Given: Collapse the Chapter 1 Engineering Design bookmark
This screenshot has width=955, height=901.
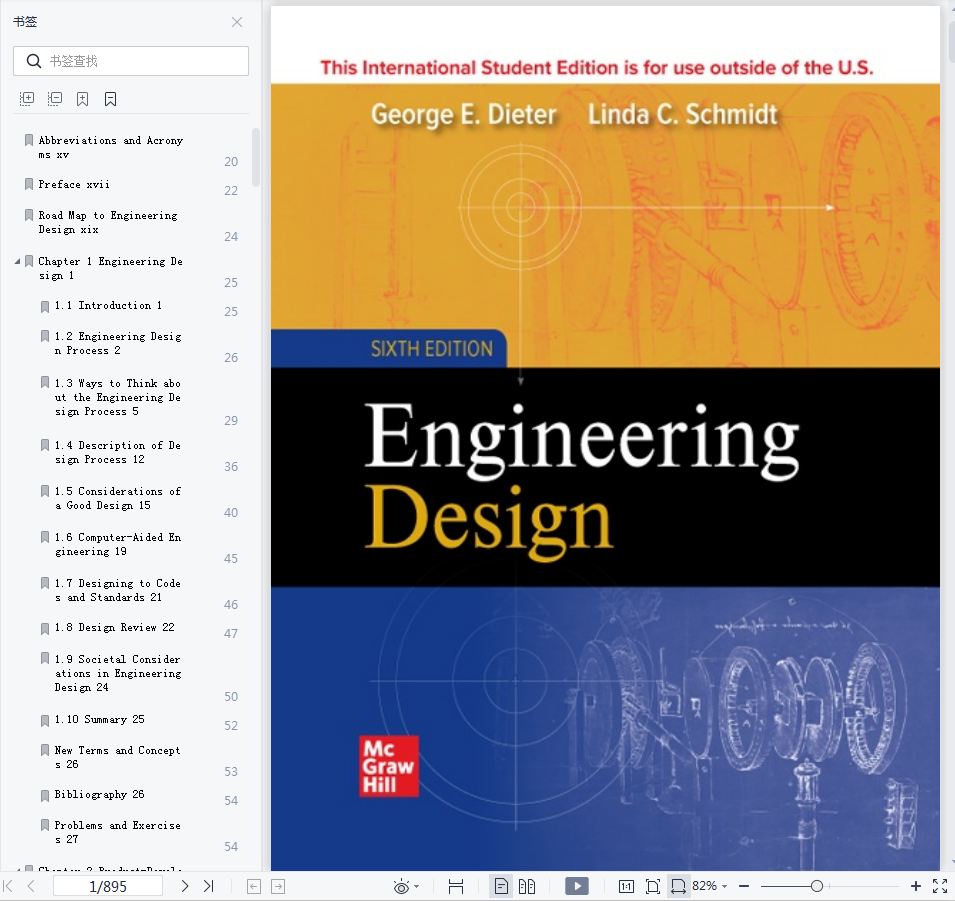Looking at the screenshot, I should tap(17, 261).
